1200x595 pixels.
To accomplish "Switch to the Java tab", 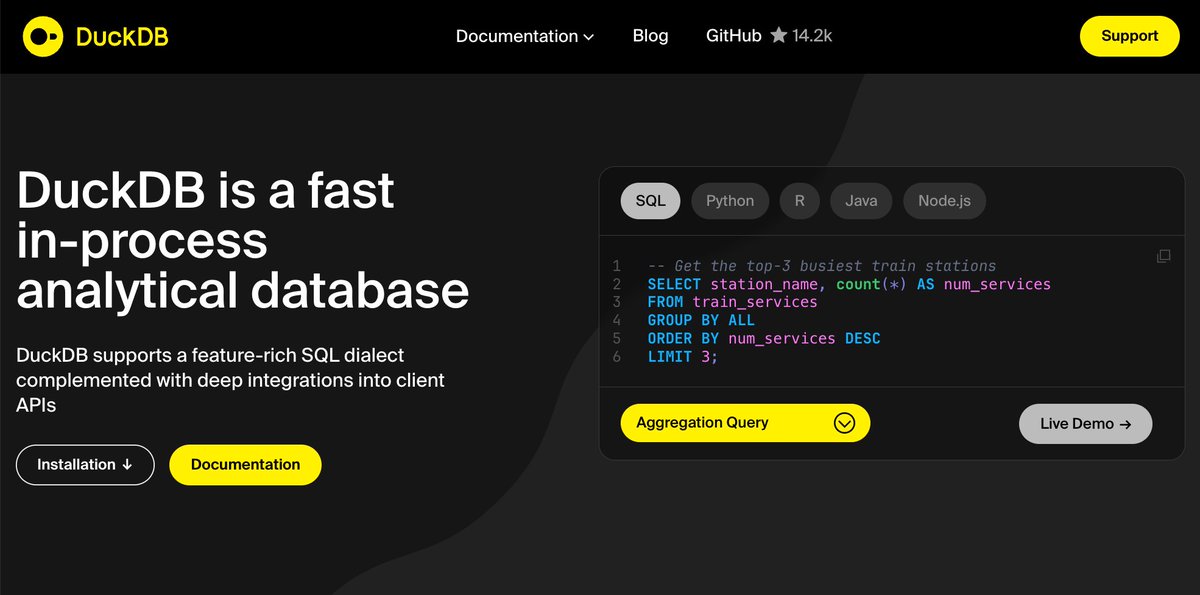I will tap(861, 201).
